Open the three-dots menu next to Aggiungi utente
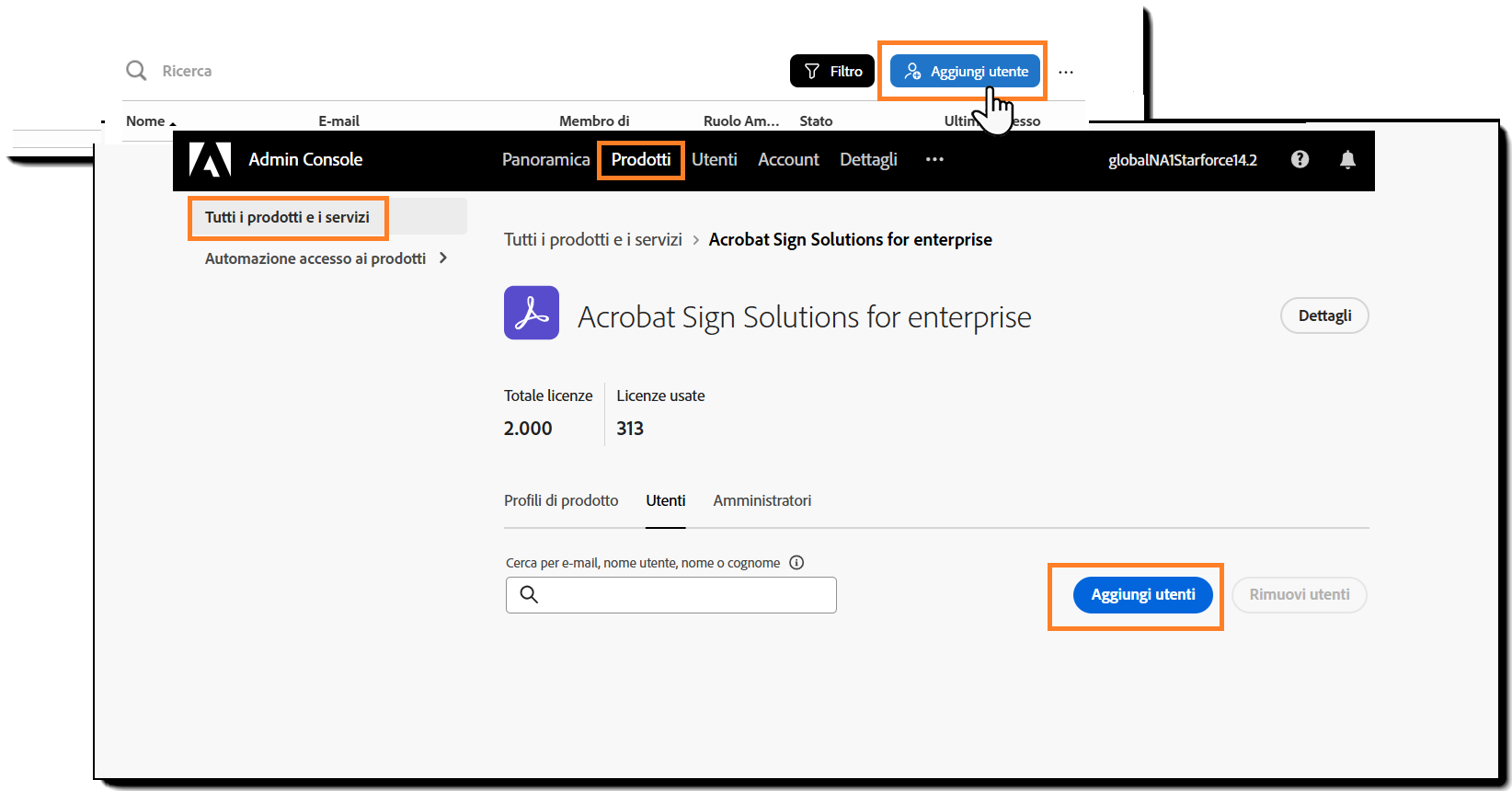The image size is (1512, 791). pyautogui.click(x=1066, y=72)
